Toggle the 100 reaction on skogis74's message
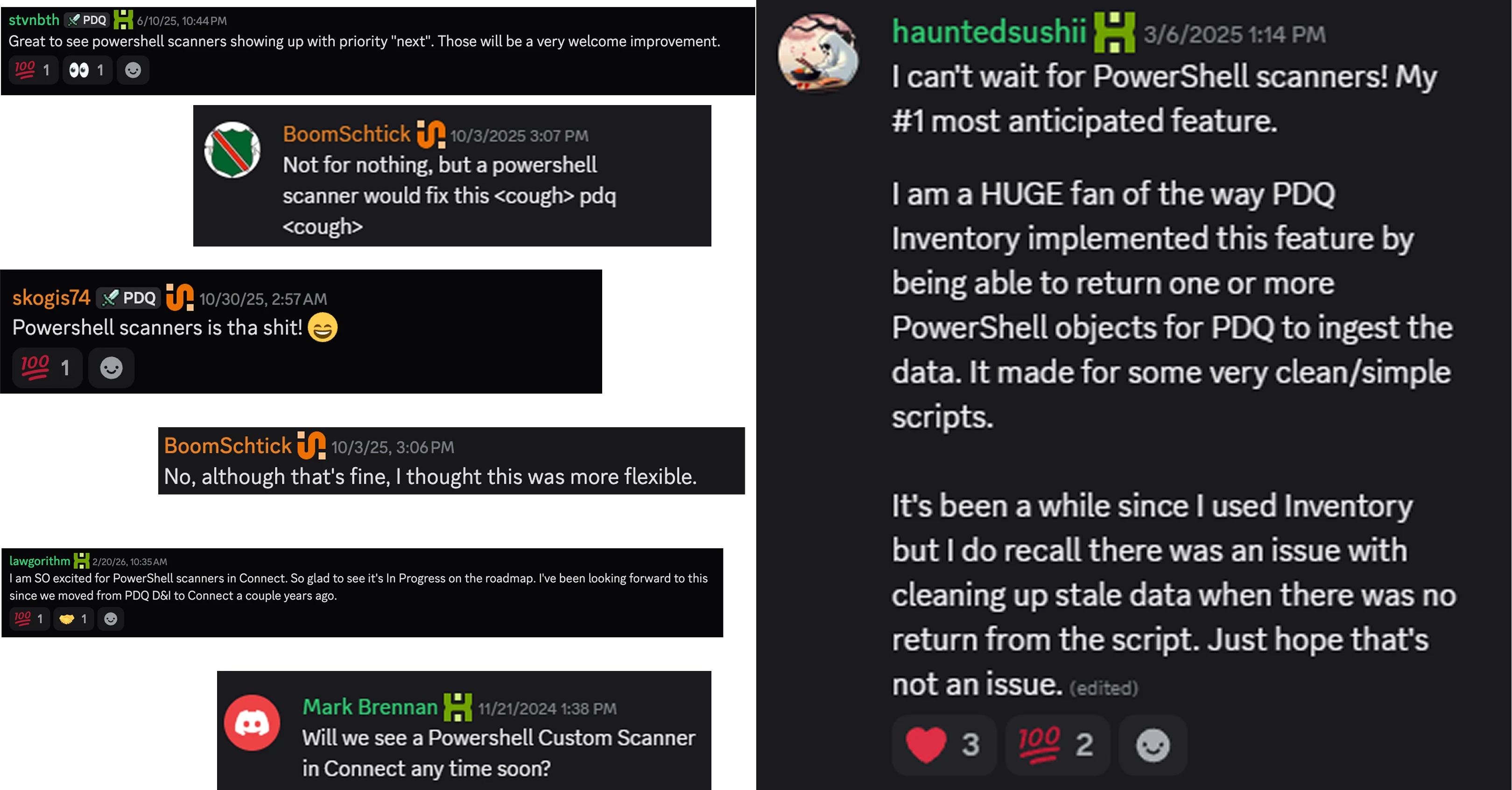This screenshot has width=1512, height=790. (x=46, y=368)
